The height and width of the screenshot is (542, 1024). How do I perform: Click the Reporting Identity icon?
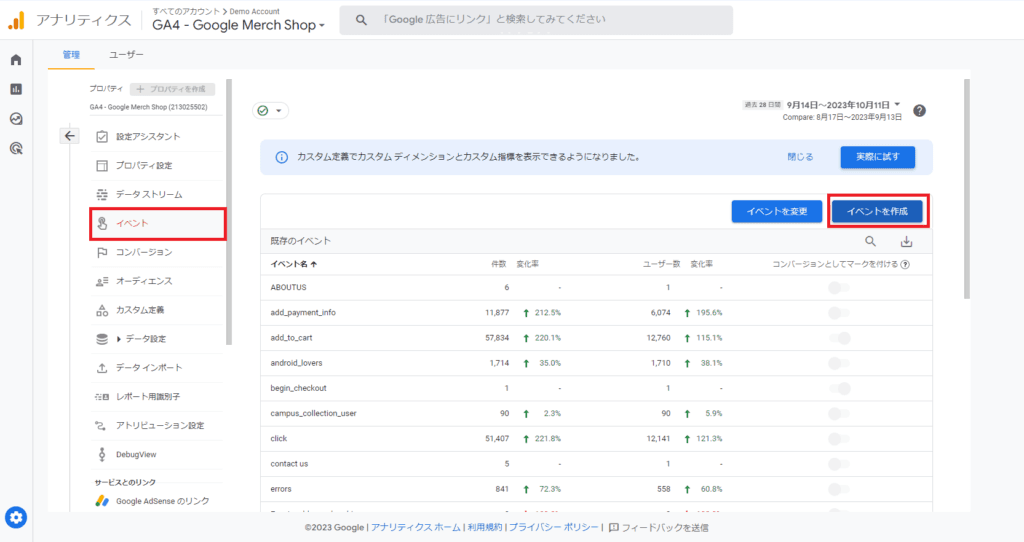(102, 396)
